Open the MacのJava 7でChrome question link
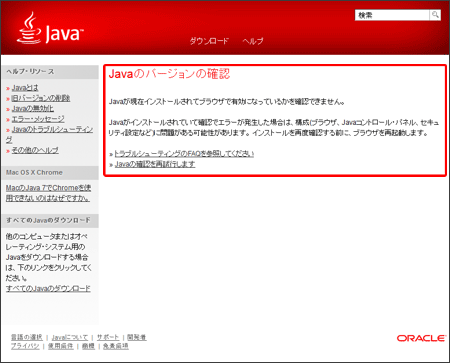Screen dimensions: 450x363 48,193
